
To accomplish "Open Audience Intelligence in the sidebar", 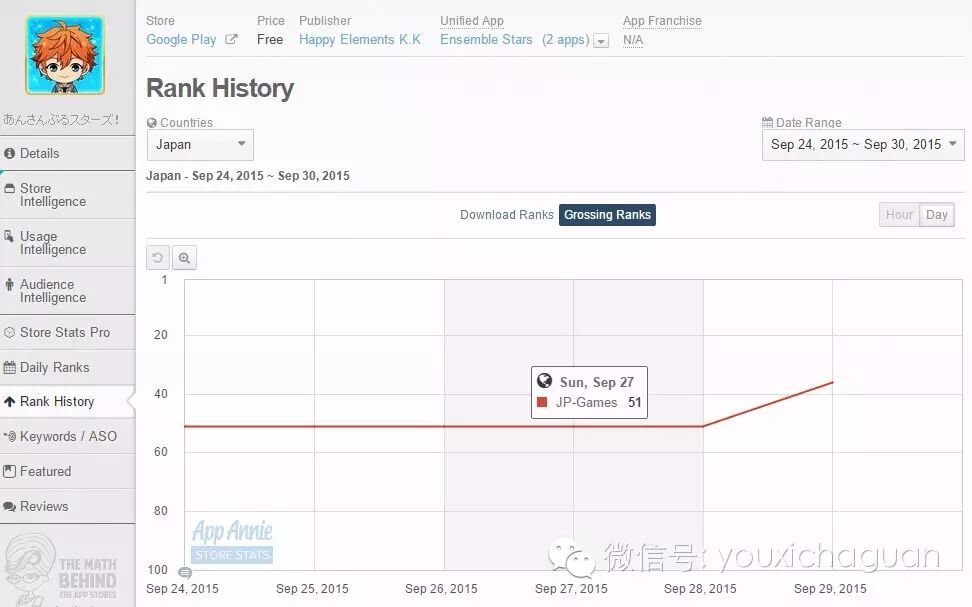I will (68, 291).
